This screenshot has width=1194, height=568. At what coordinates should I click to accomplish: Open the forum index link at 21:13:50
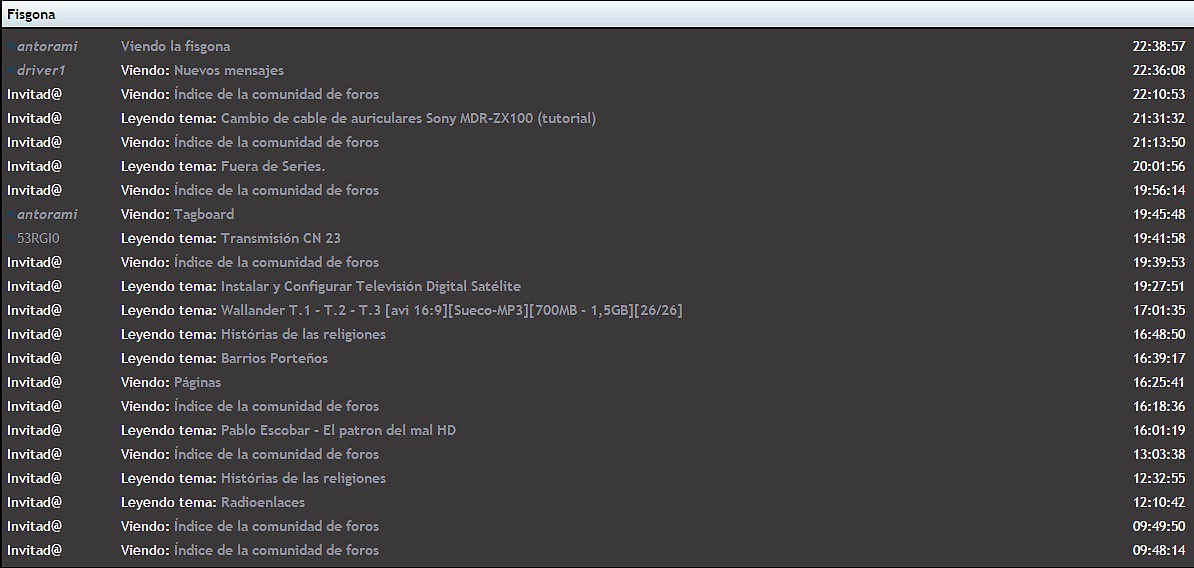276,142
